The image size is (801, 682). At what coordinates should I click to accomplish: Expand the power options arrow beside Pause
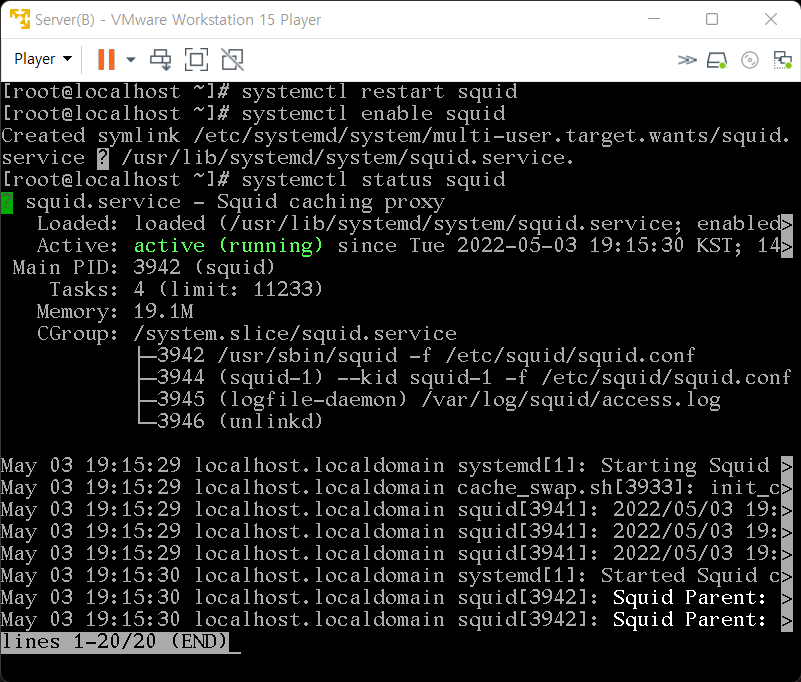(131, 59)
